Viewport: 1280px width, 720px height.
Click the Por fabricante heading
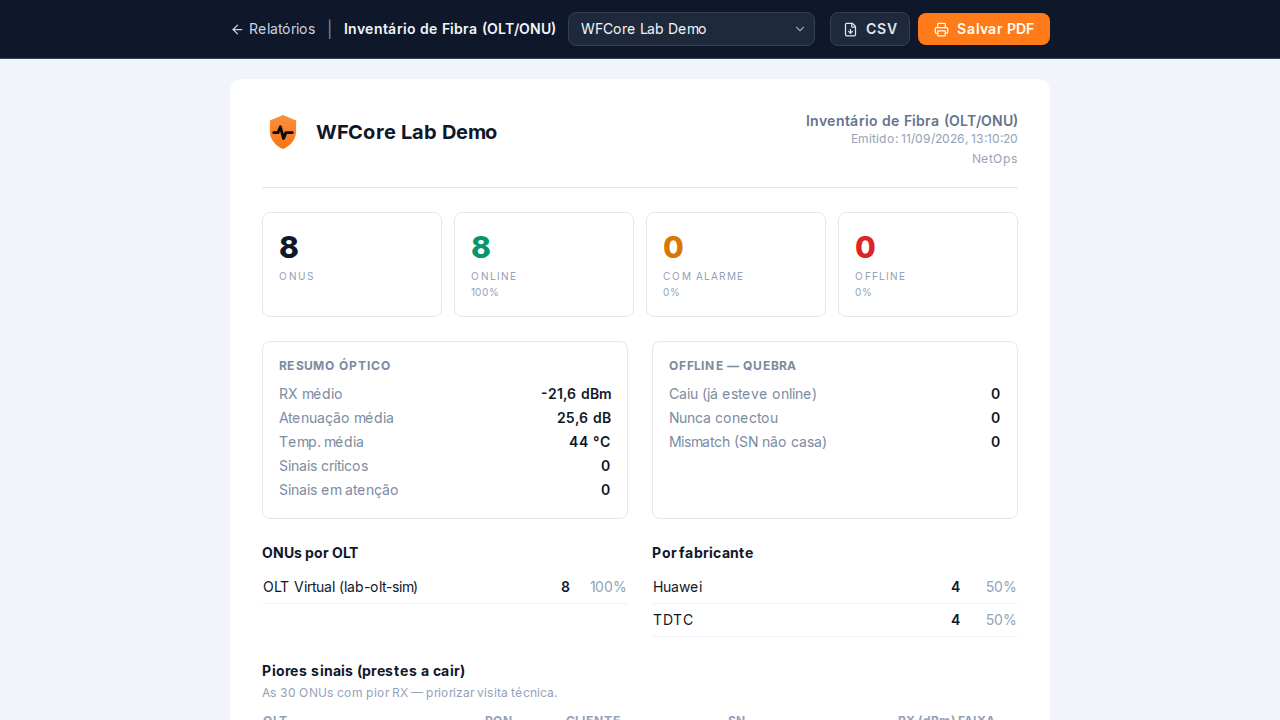click(x=703, y=553)
